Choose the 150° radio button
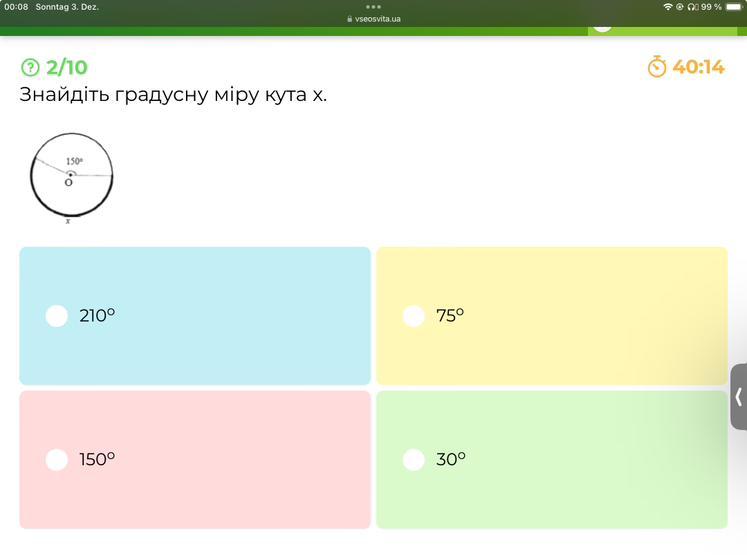 coord(57,460)
